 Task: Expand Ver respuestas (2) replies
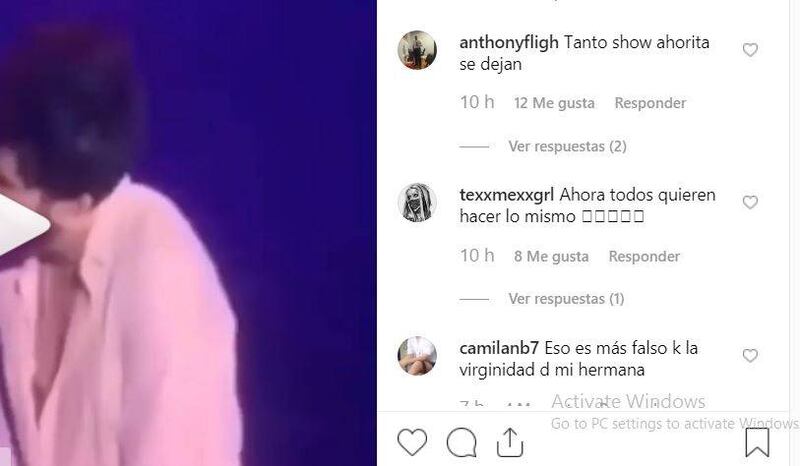tap(567, 146)
